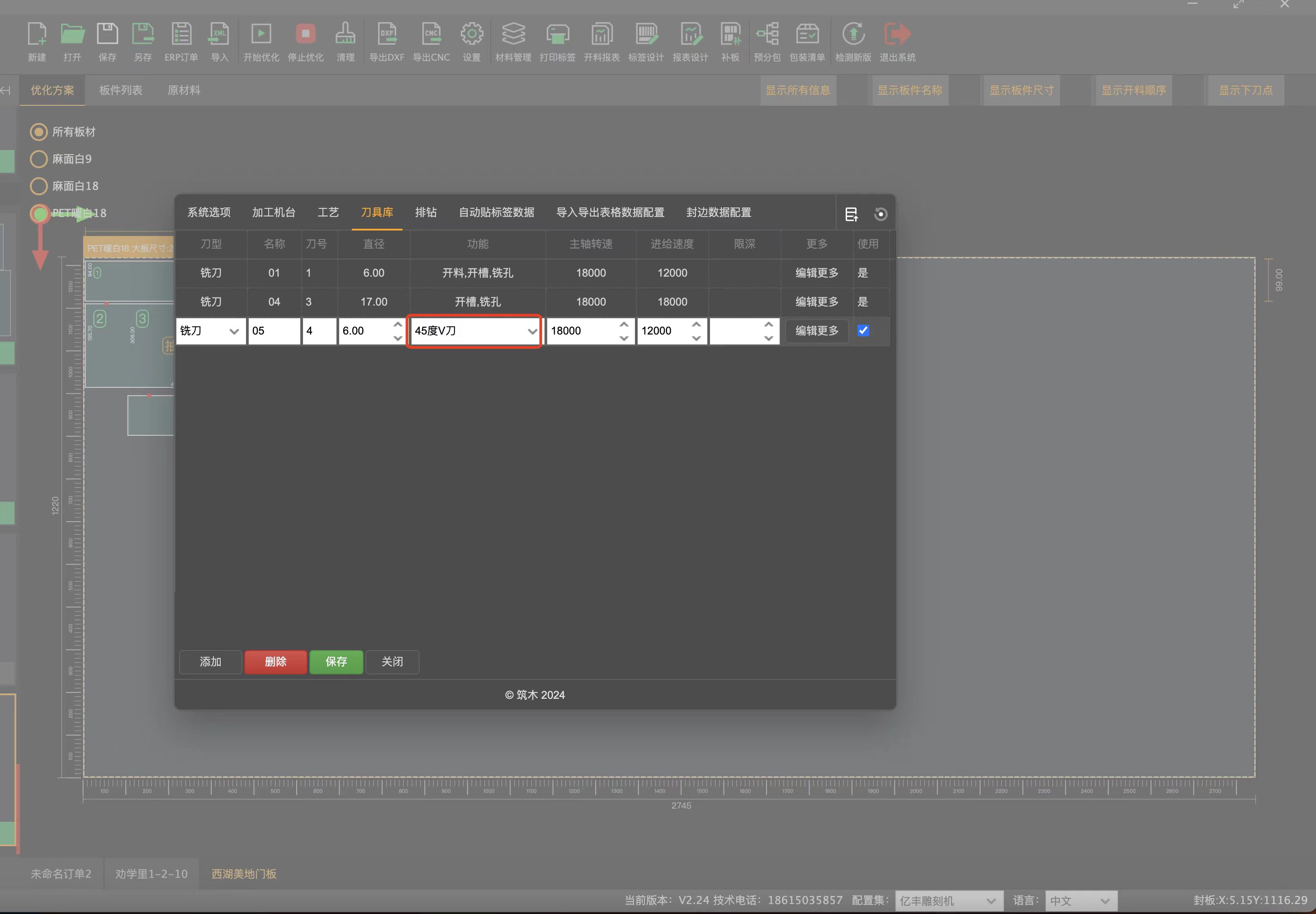This screenshot has width=1316, height=914.
Task: Select the 麻面白9 radio button
Action: (38, 159)
